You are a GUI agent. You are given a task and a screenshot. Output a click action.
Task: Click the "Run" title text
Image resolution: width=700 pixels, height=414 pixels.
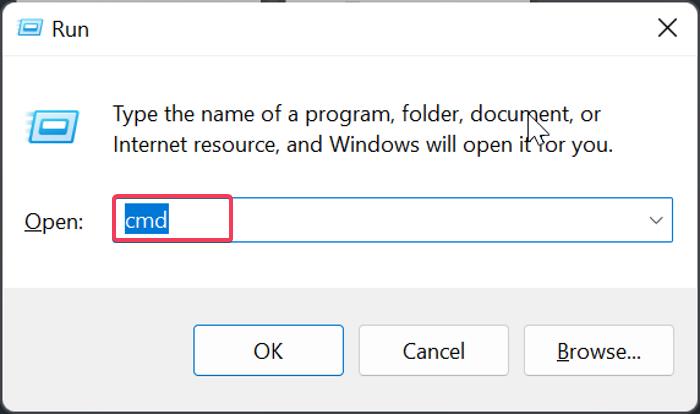70,29
